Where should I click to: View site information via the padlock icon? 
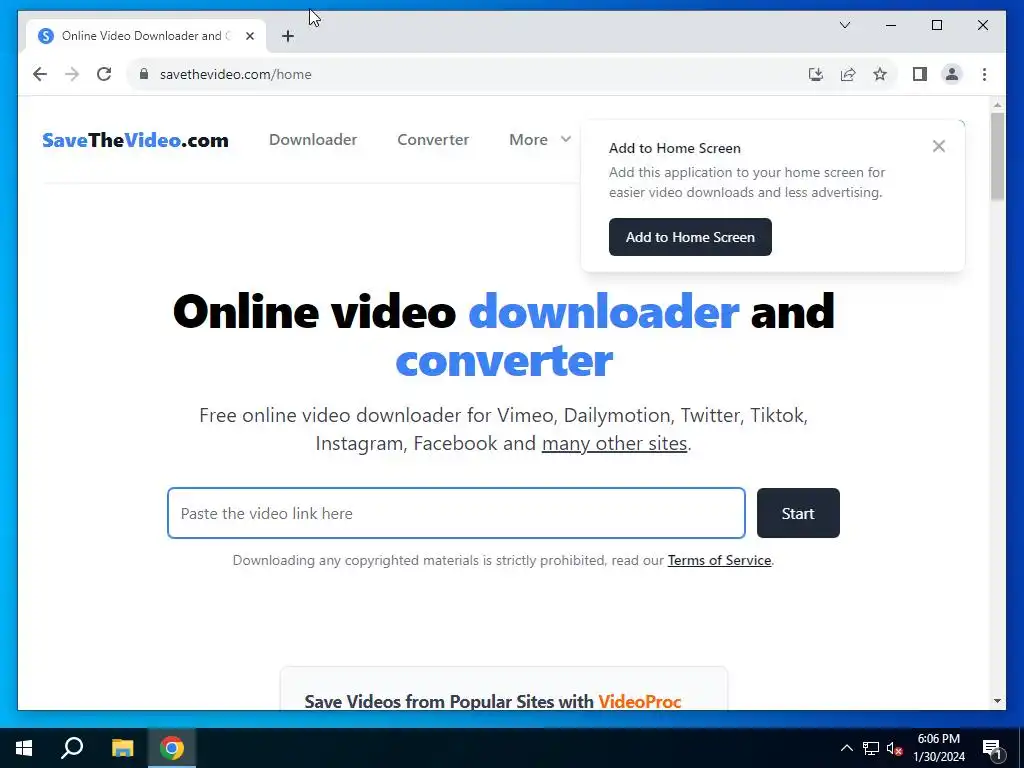[144, 74]
